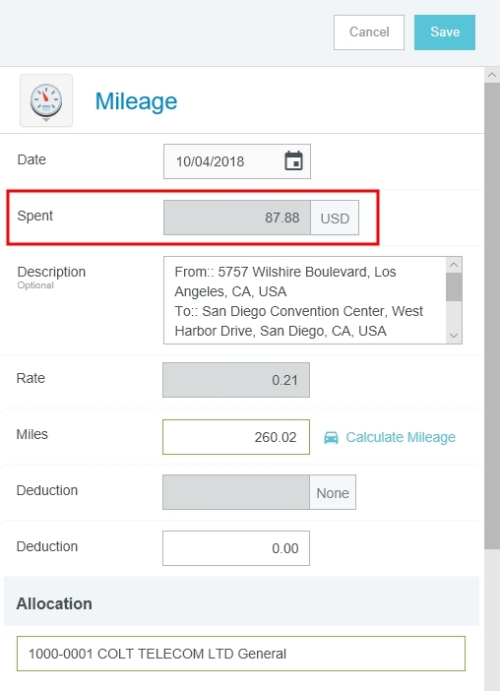Expand the expense category arrow under the icon
This screenshot has height=691, width=500.
click(x=46, y=120)
